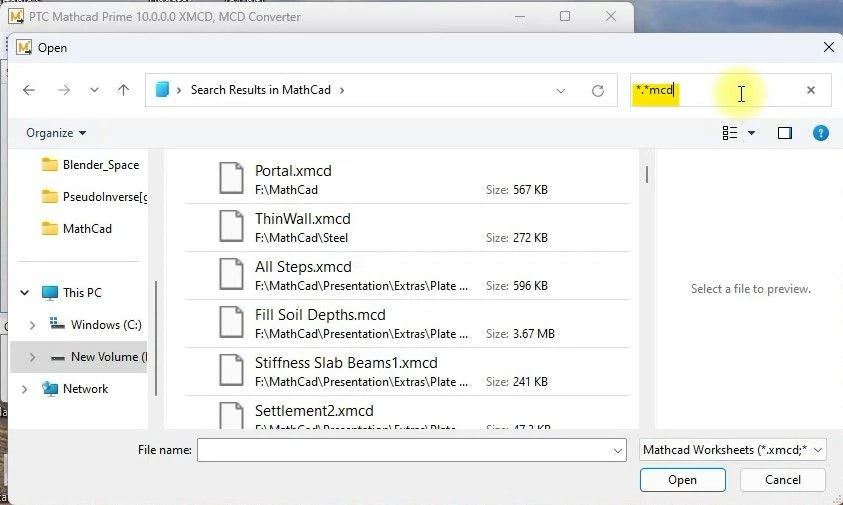Change view using the view icon
The image size is (843, 505).
pyautogui.click(x=730, y=133)
